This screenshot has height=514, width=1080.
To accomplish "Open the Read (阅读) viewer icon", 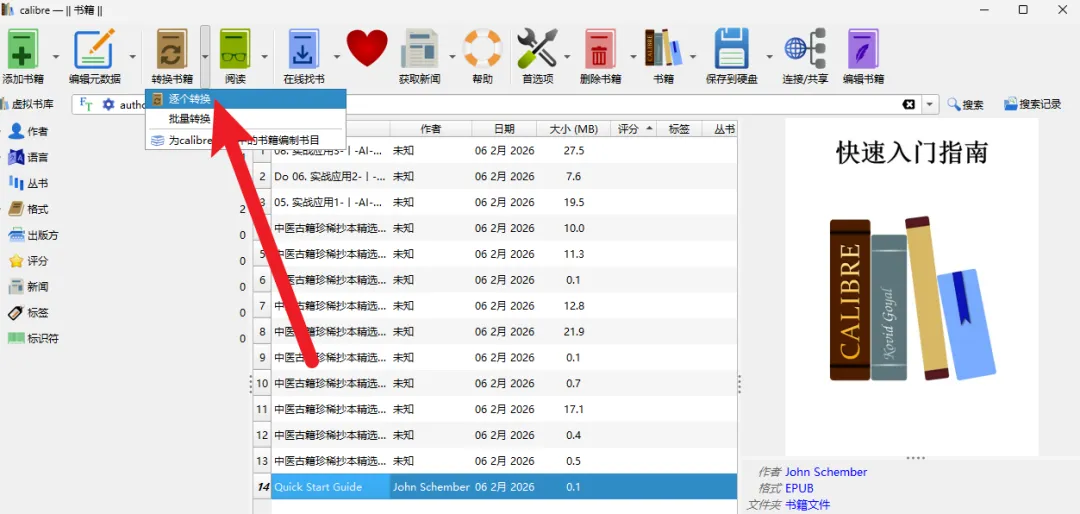I will (x=235, y=48).
